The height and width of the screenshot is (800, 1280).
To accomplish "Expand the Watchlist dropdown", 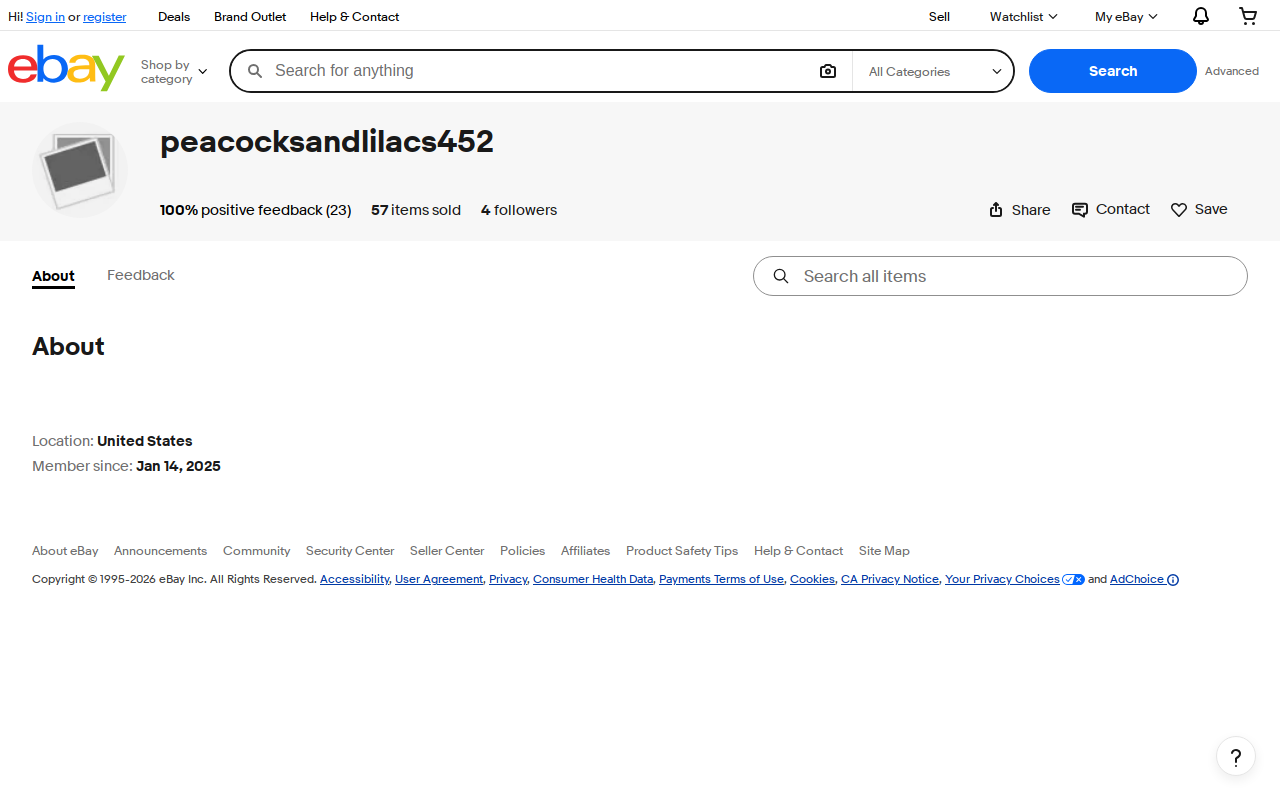I will click(x=1023, y=16).
